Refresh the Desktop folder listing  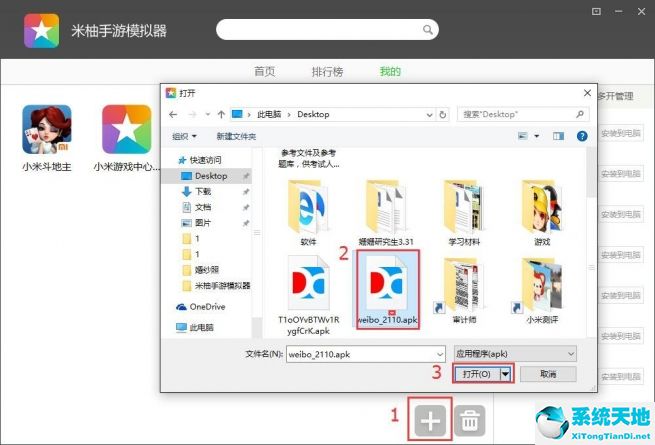point(443,114)
